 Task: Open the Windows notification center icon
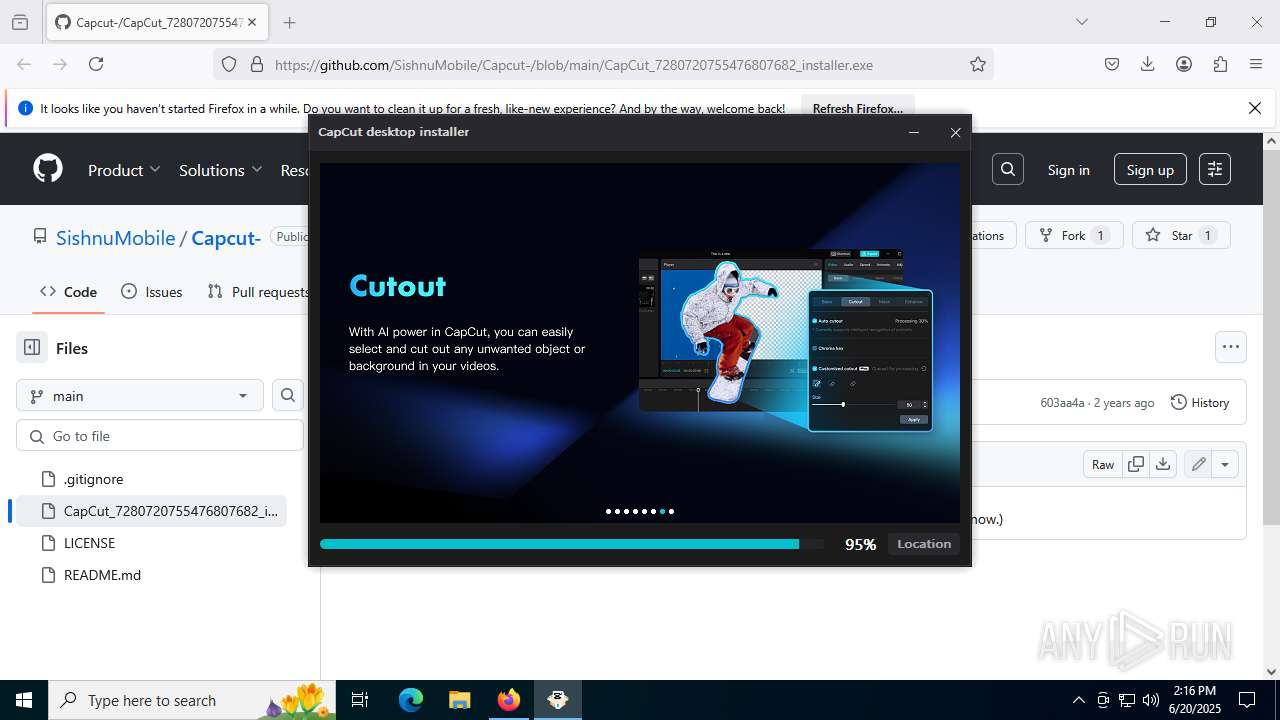(x=1247, y=700)
